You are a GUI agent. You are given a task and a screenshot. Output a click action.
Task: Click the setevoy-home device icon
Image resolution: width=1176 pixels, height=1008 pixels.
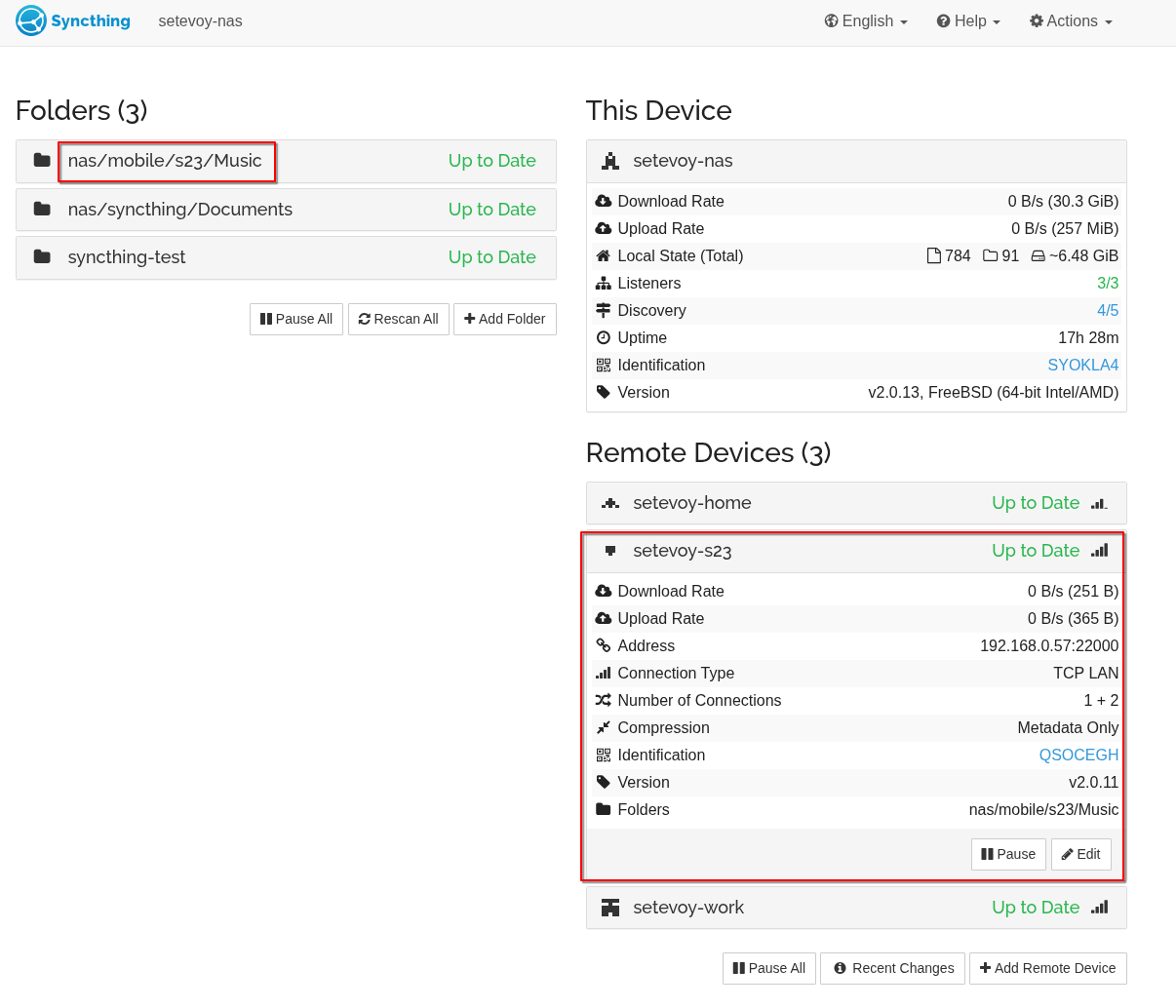coord(610,503)
